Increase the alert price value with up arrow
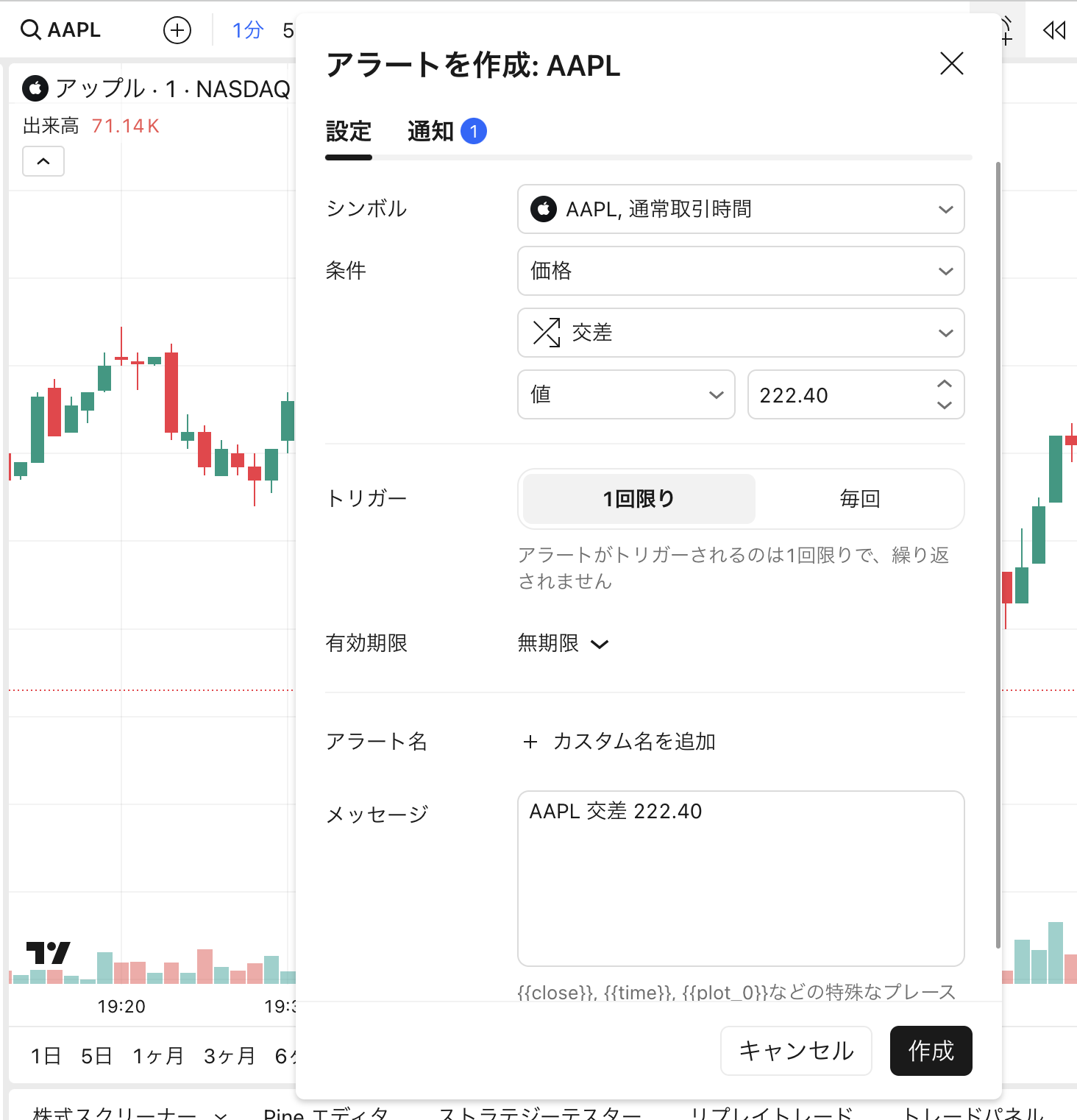 [945, 384]
